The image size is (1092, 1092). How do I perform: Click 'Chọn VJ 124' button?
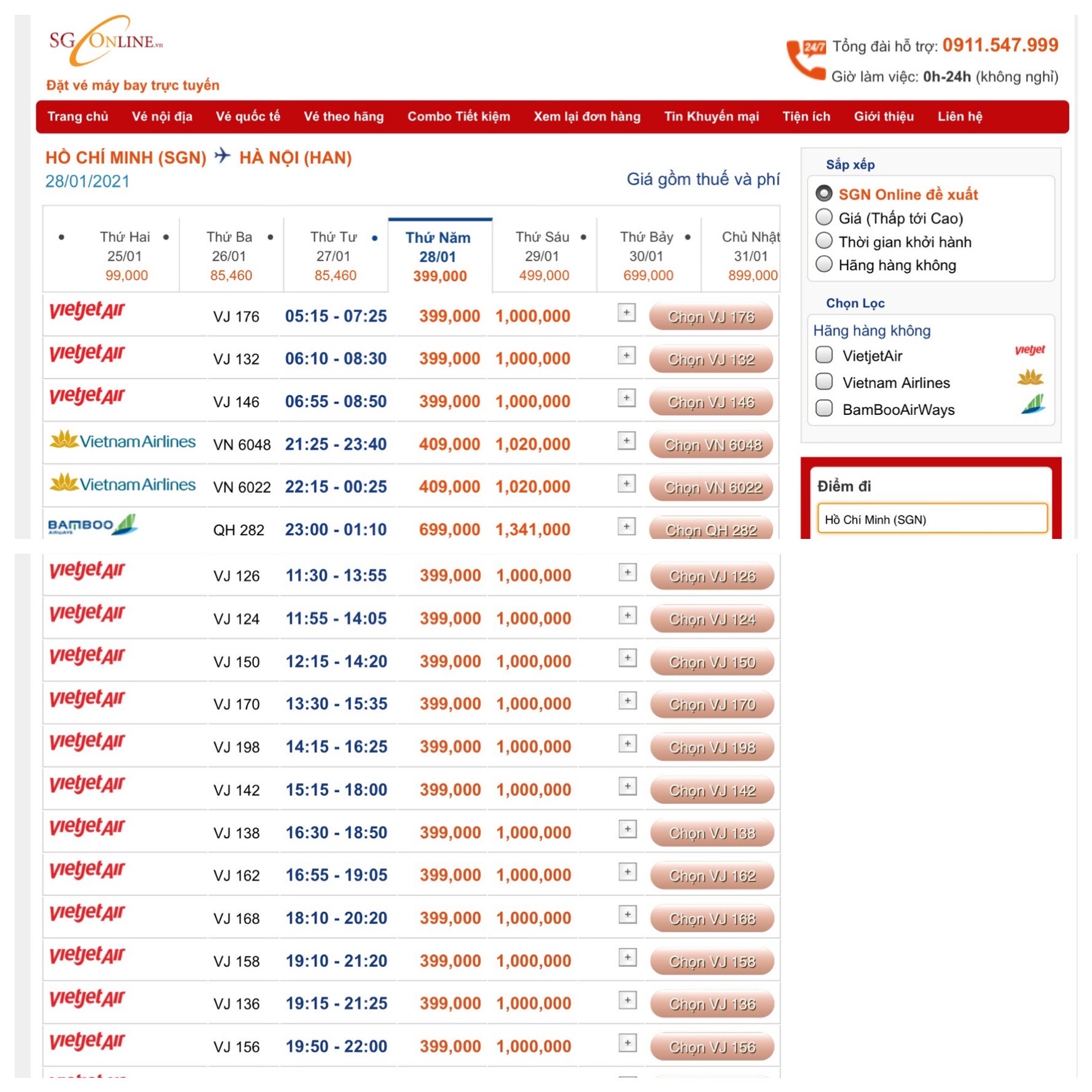point(712,619)
